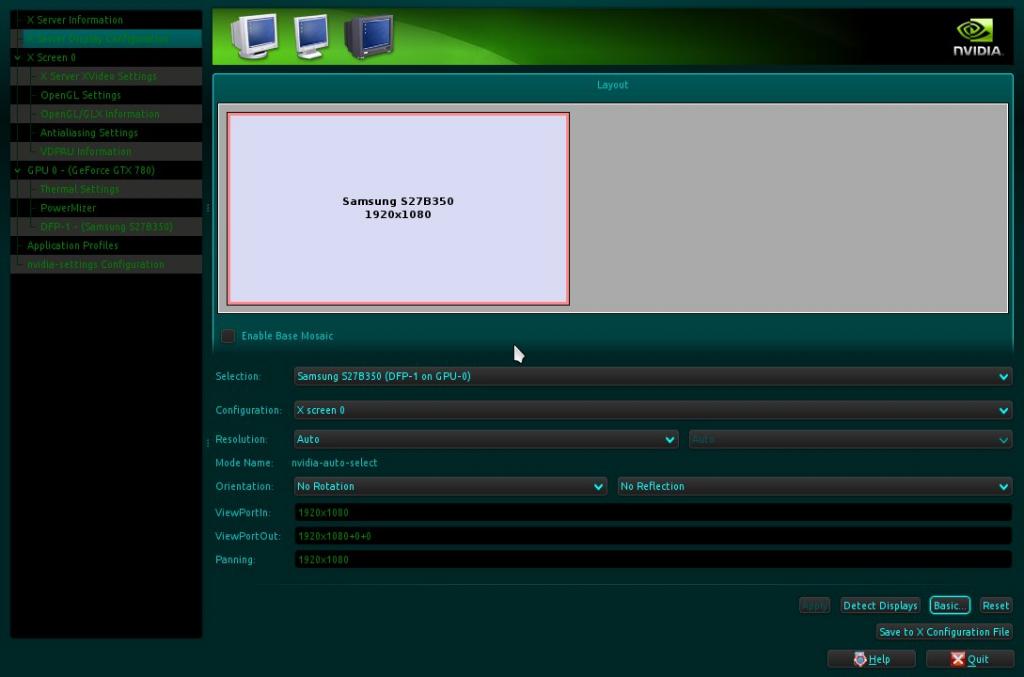1024x677 pixels.
Task: Click the NVIDIA logo in the banner
Action: click(975, 38)
